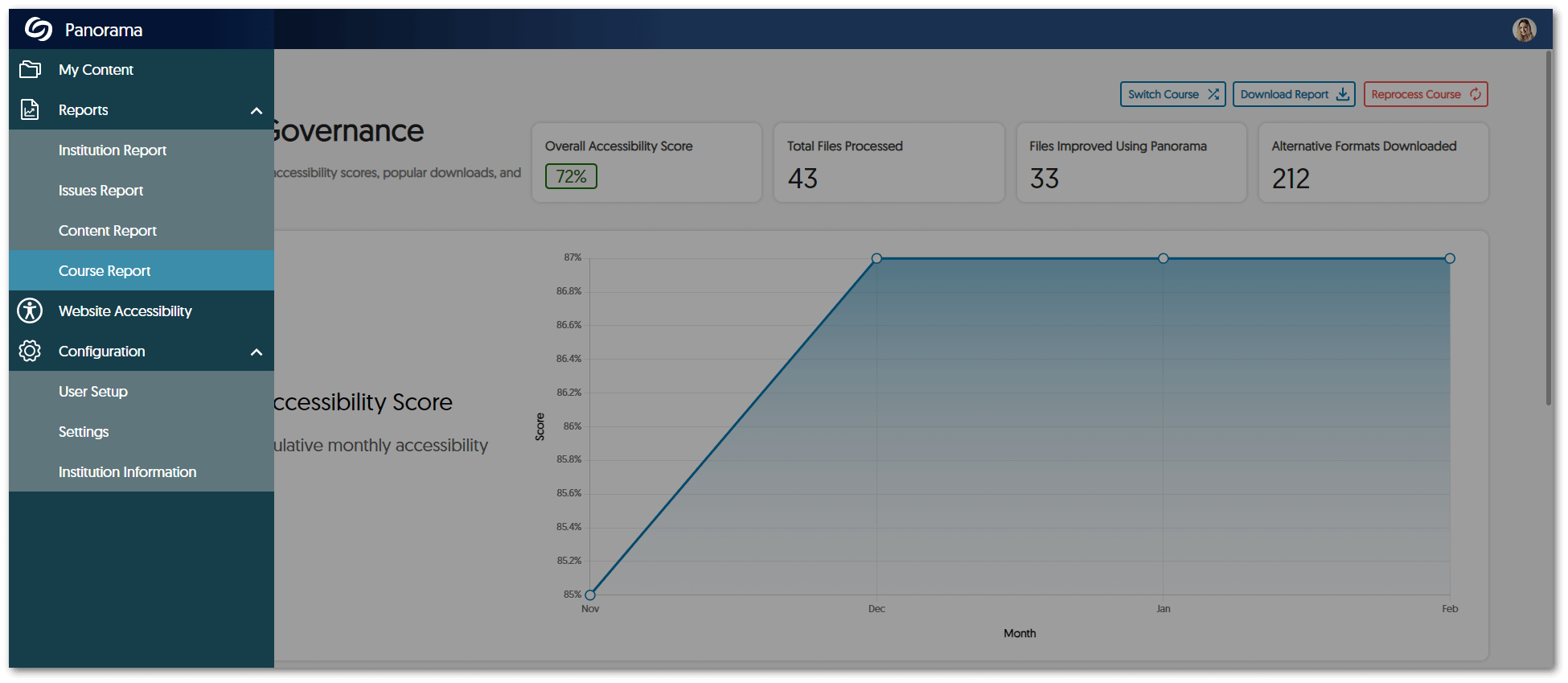The height and width of the screenshot is (683, 1568).
Task: Open Institution Information page
Action: (127, 472)
